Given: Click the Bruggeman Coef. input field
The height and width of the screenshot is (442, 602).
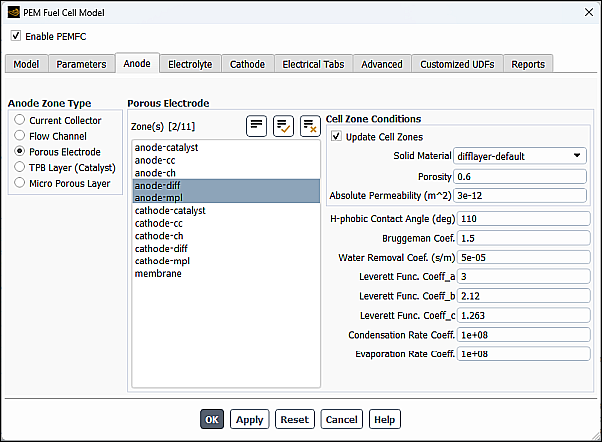Looking at the screenshot, I should [524, 238].
